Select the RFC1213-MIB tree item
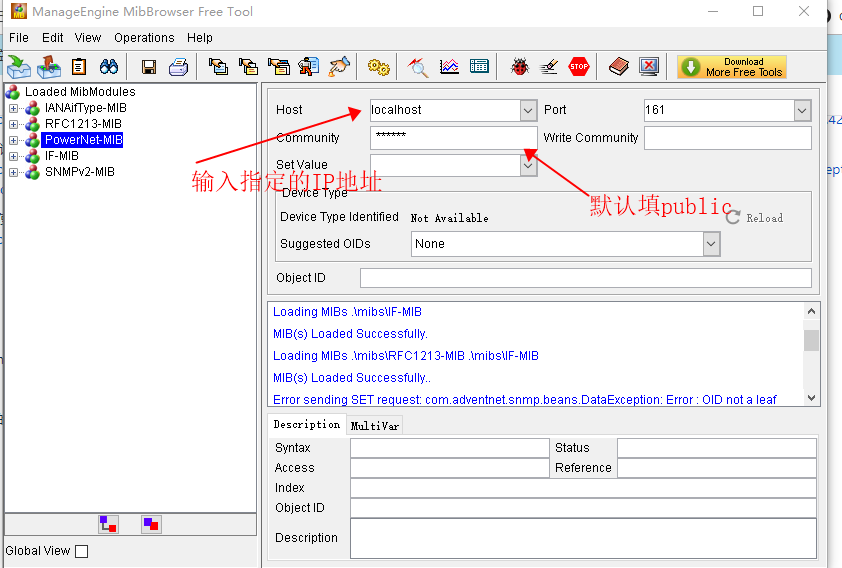The image size is (842, 568). point(83,124)
